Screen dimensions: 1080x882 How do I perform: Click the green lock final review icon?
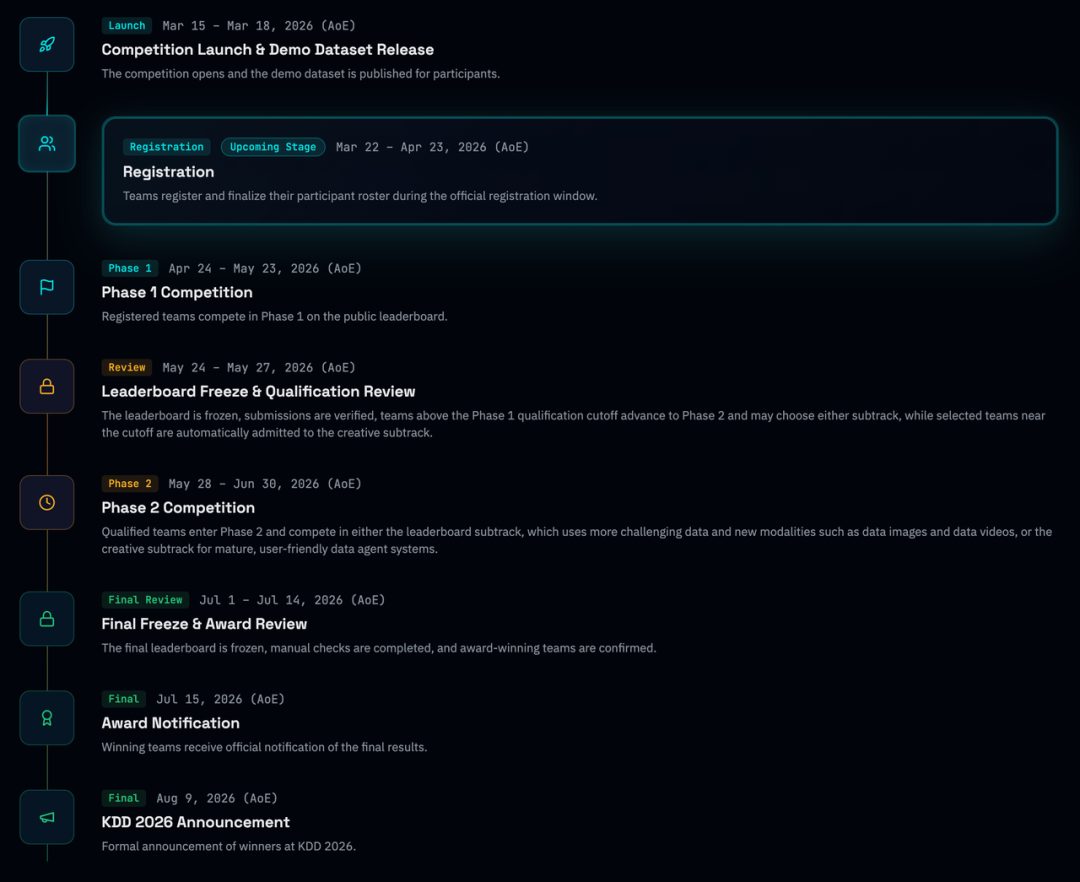(47, 619)
